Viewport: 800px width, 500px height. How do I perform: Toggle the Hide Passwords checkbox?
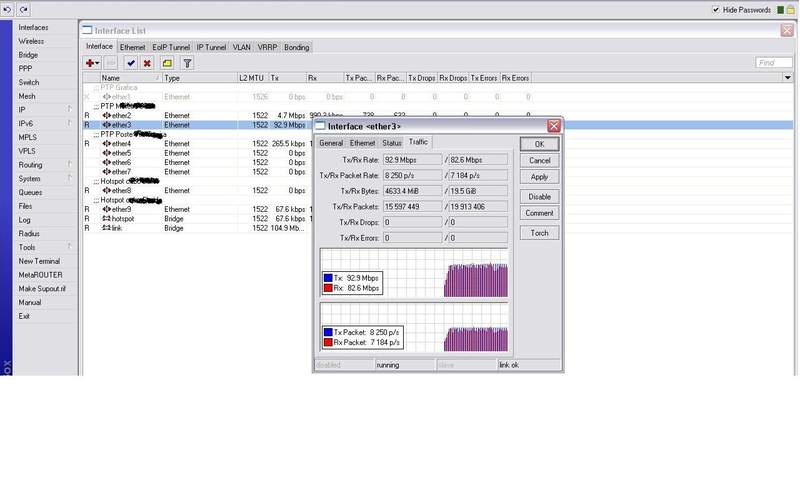coord(716,9)
